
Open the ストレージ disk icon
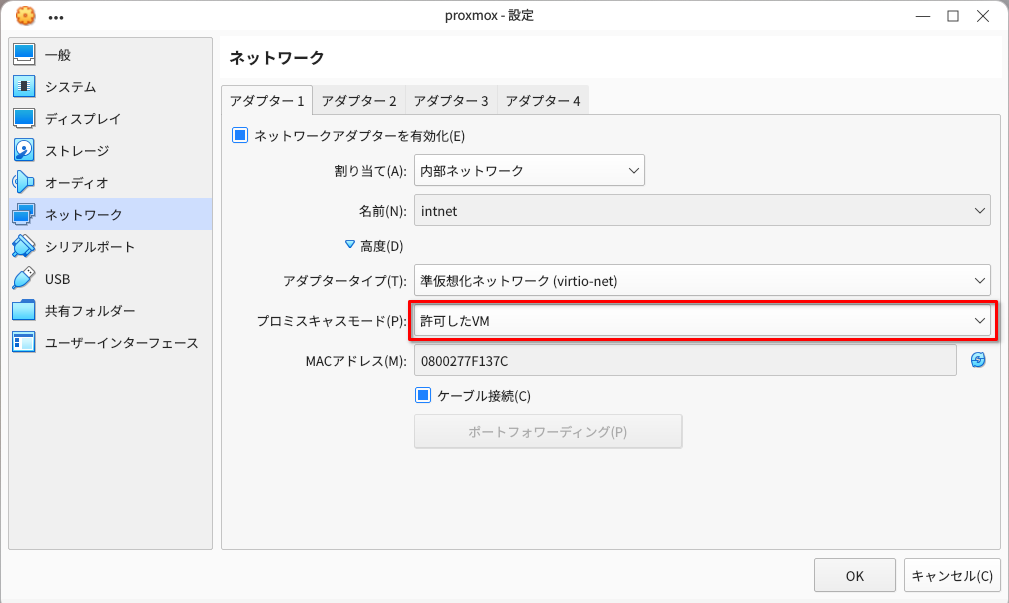tap(24, 151)
